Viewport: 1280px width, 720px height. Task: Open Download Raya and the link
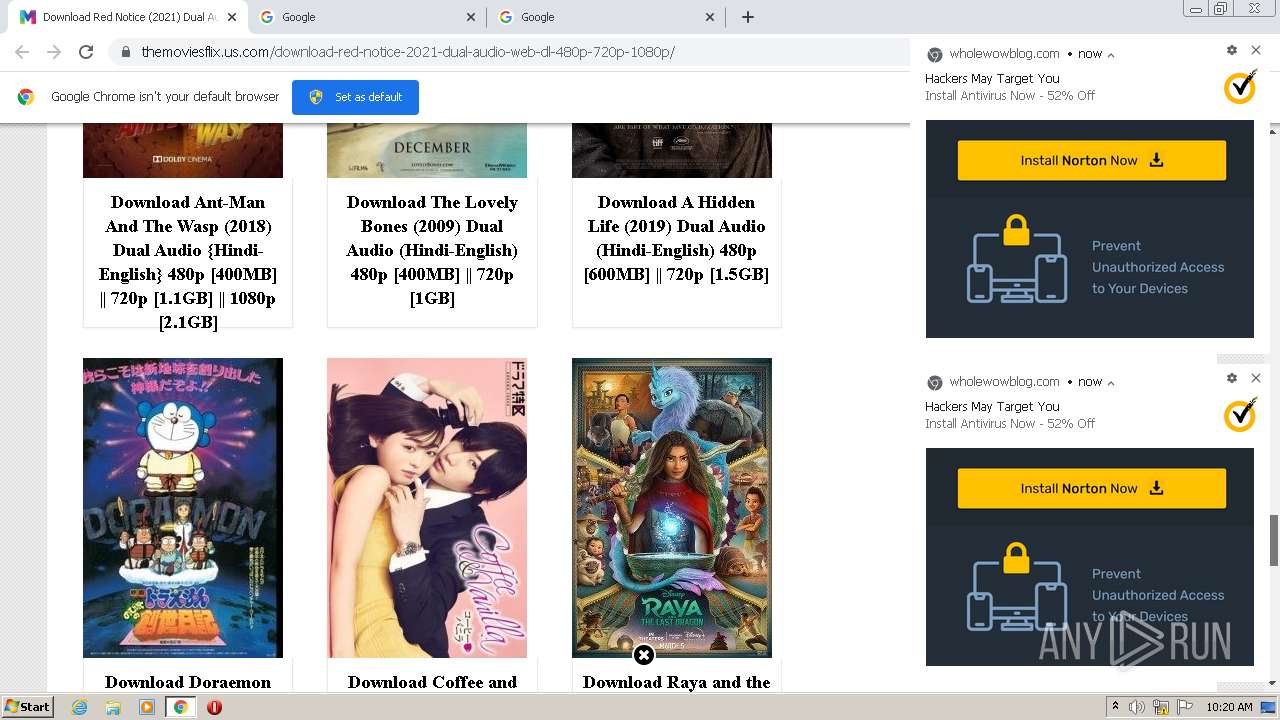(676, 682)
